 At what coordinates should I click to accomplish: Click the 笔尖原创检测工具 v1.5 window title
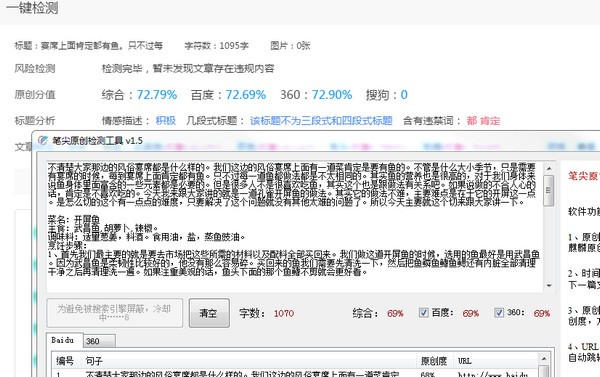97,140
